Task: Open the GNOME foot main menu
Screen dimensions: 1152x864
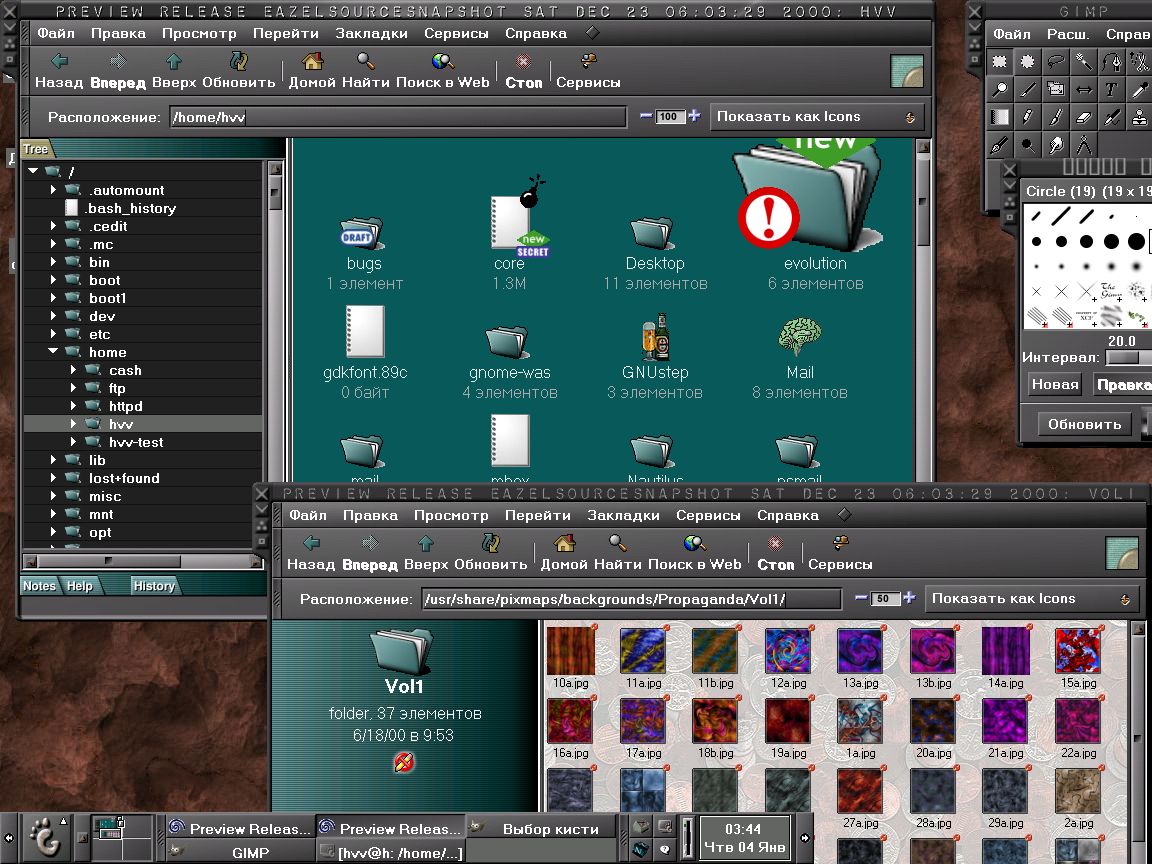Action: [x=45, y=838]
